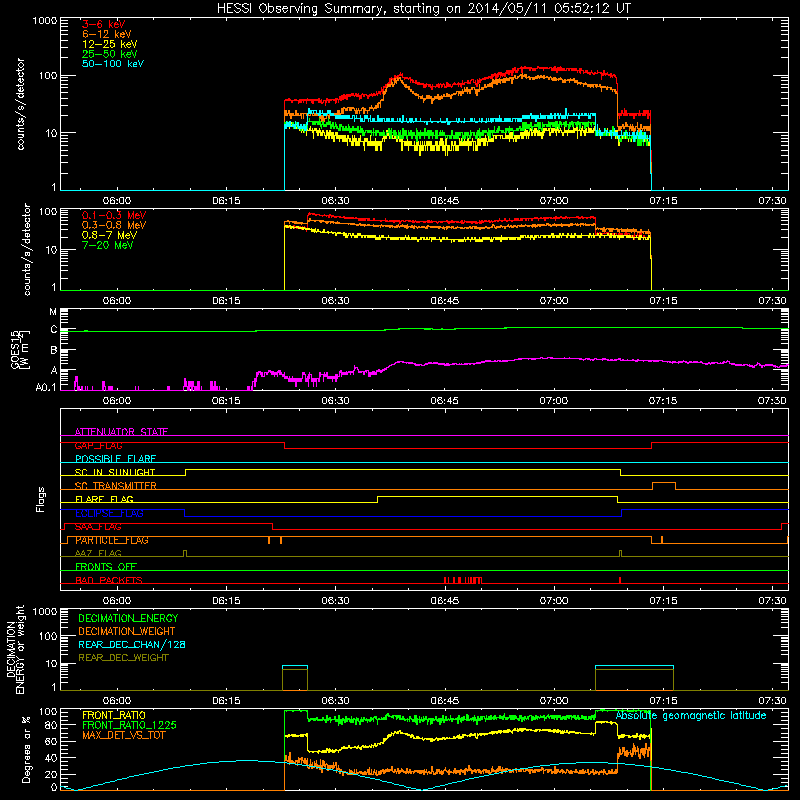
Task: Click the 0.3-0.8 MeV legend label
Action: 114,225
